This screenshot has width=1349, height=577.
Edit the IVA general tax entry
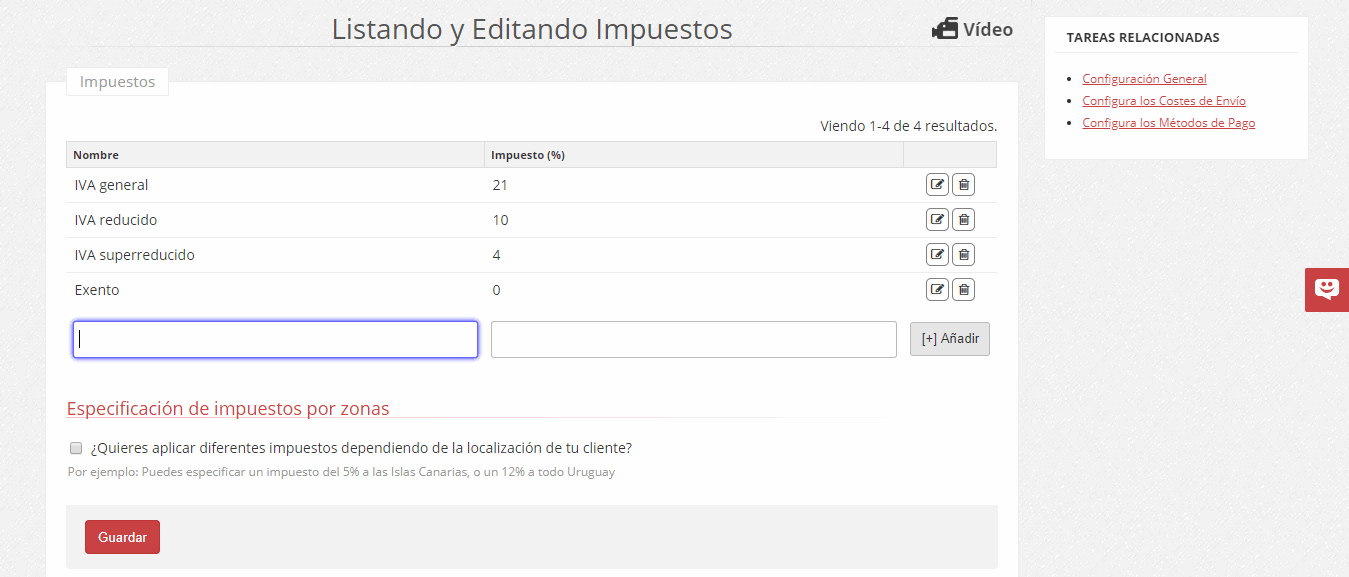coord(937,184)
